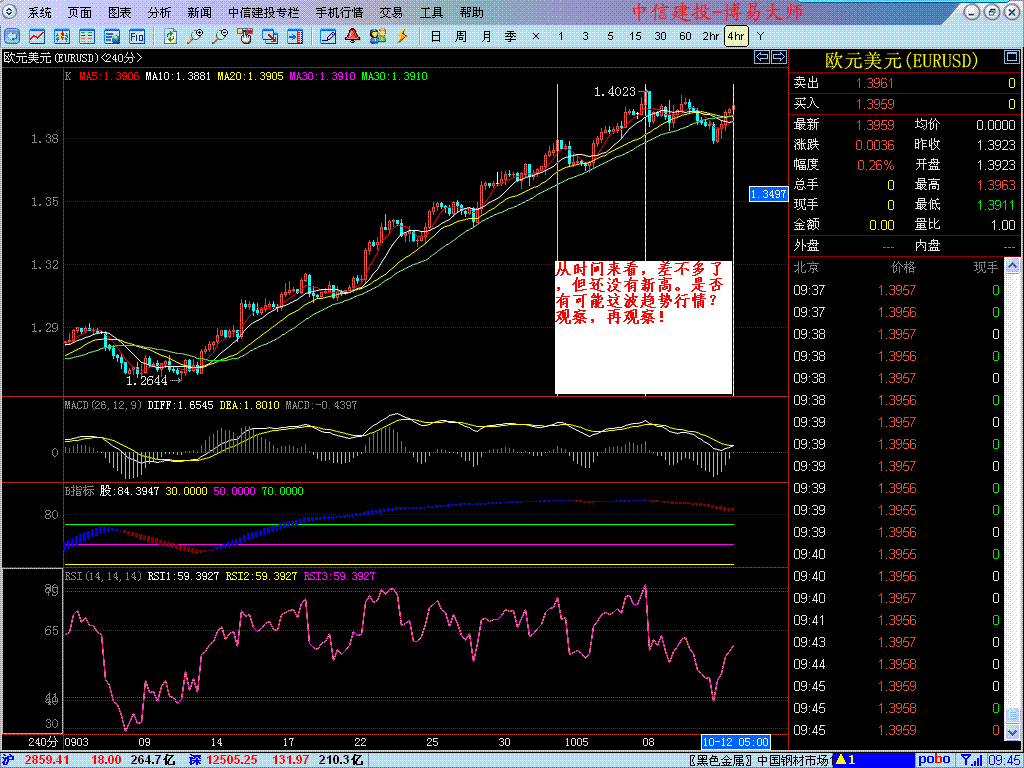1024x768 pixels.
Task: Click the blue arrow side panel icon
Action: 295,36
